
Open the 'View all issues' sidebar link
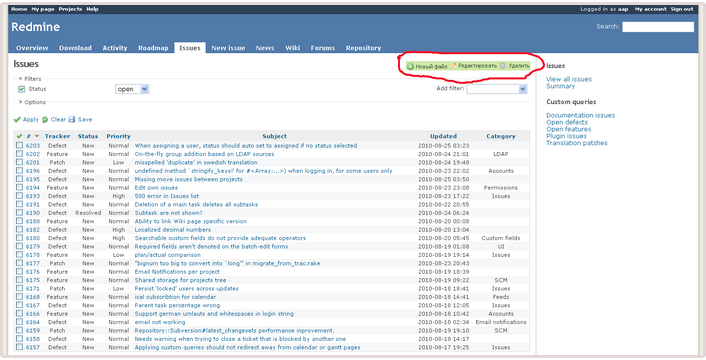pyautogui.click(x=569, y=79)
